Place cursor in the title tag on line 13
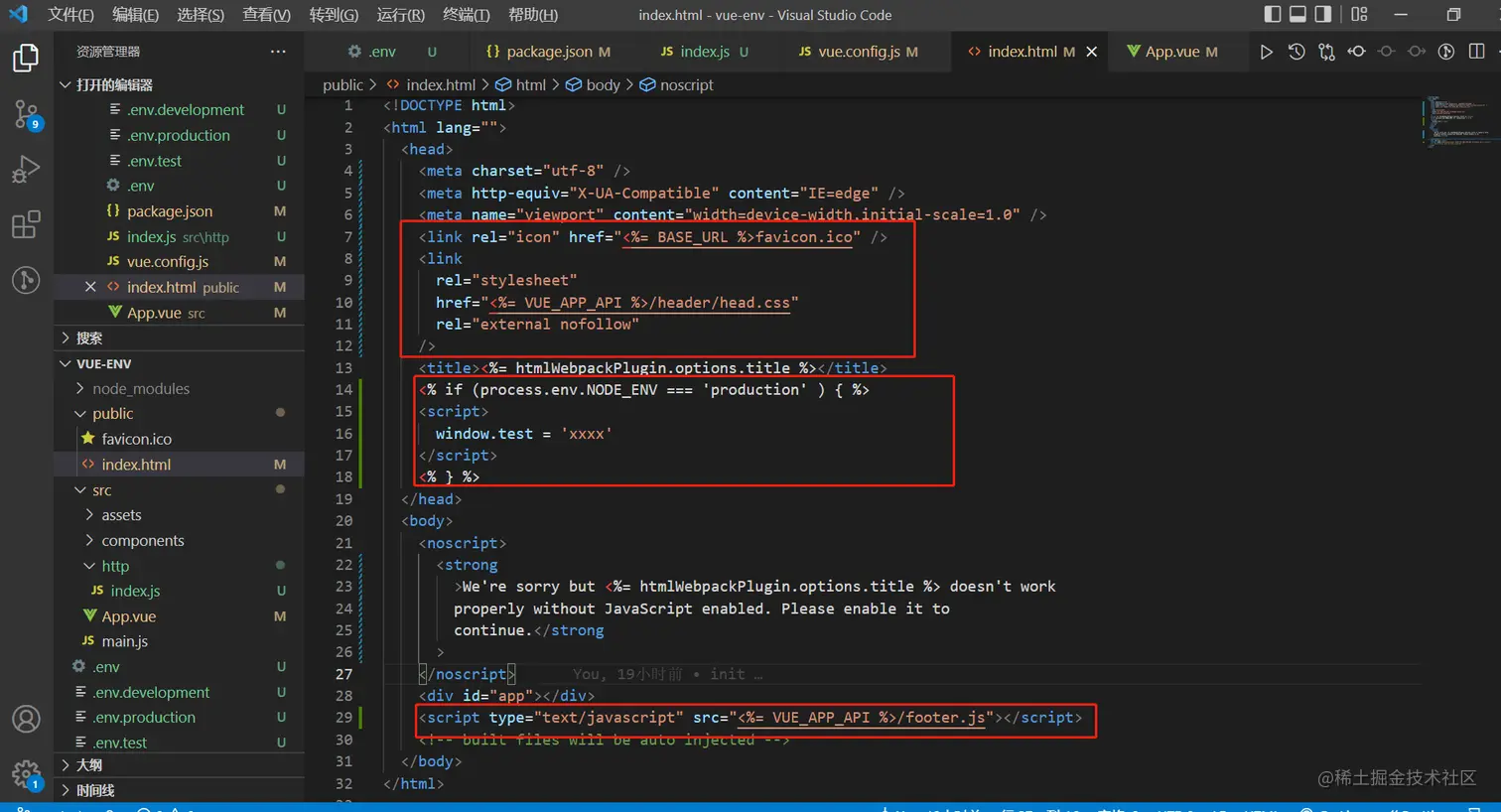The width and height of the screenshot is (1501, 812). (652, 368)
